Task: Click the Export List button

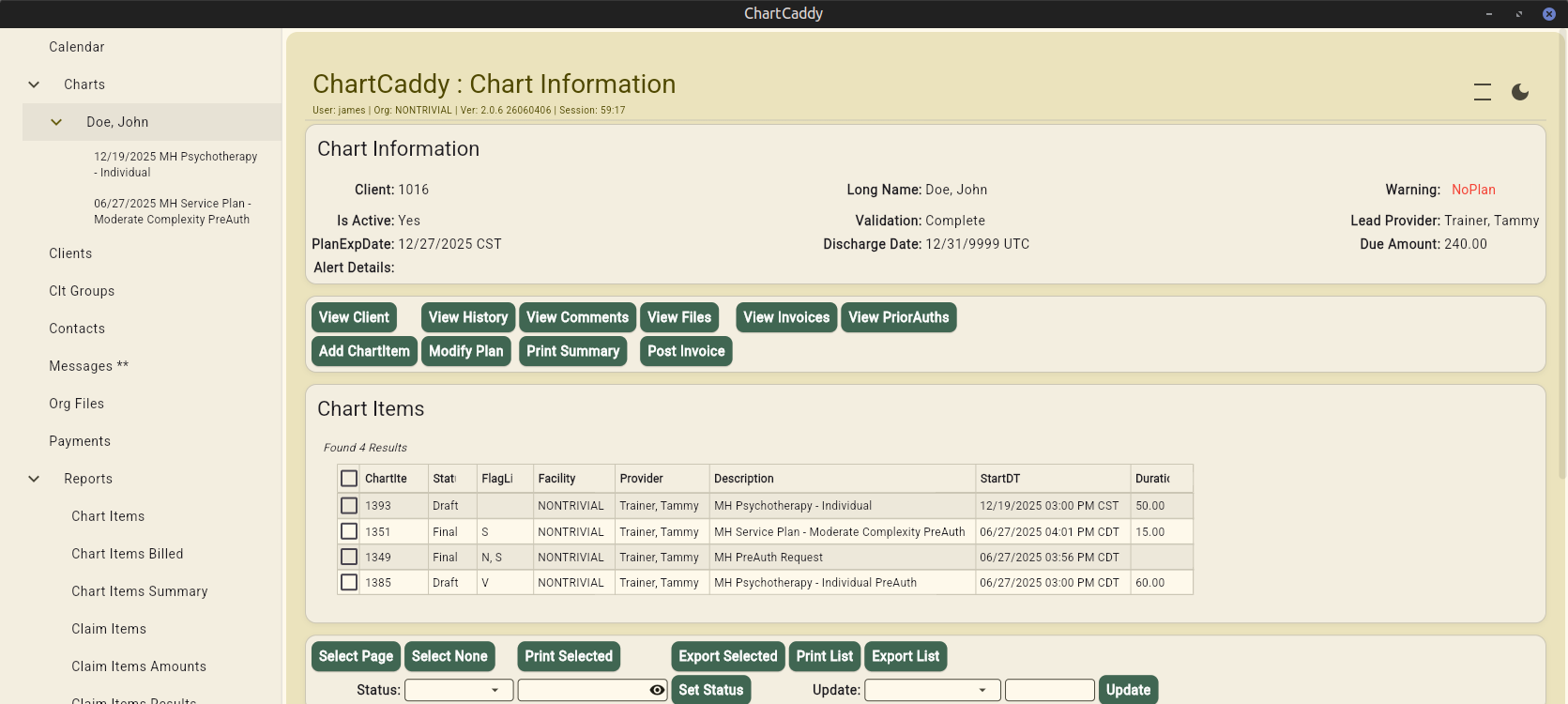Action: click(x=906, y=656)
